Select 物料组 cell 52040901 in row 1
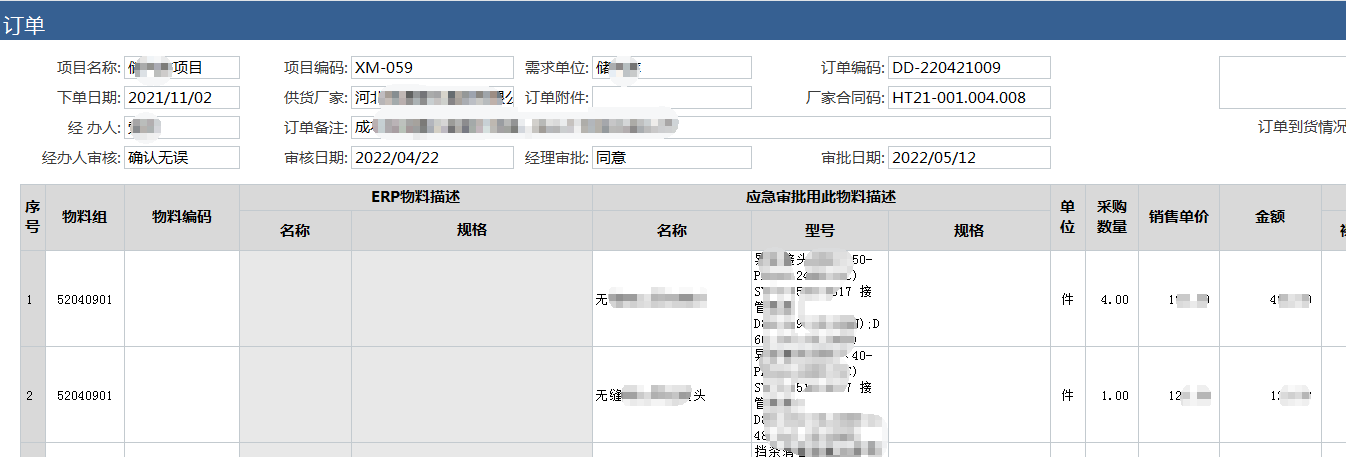 pyautogui.click(x=85, y=299)
